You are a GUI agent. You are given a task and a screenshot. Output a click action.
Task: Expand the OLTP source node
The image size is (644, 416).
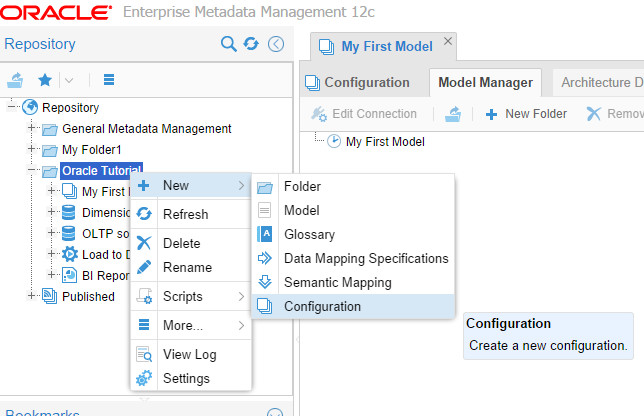tap(51, 232)
